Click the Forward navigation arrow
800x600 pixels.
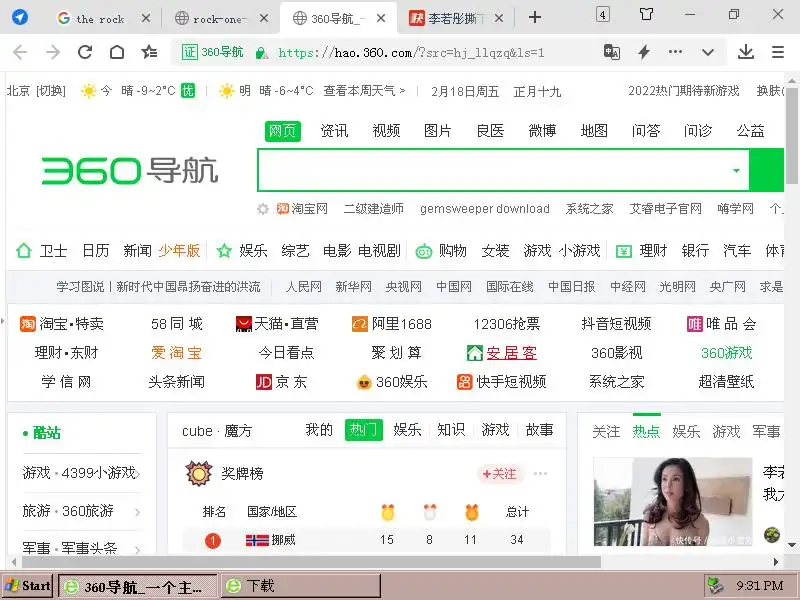click(x=53, y=52)
